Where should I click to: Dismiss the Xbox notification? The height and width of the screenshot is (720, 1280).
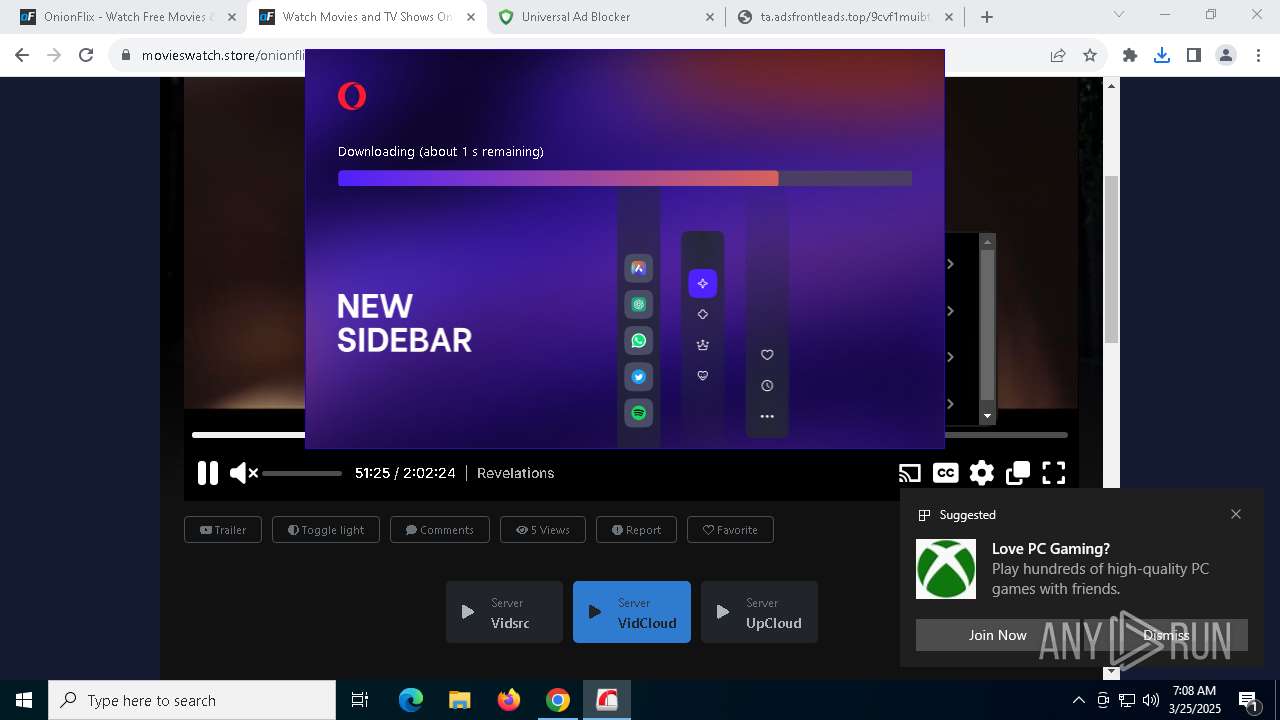pos(1166,635)
